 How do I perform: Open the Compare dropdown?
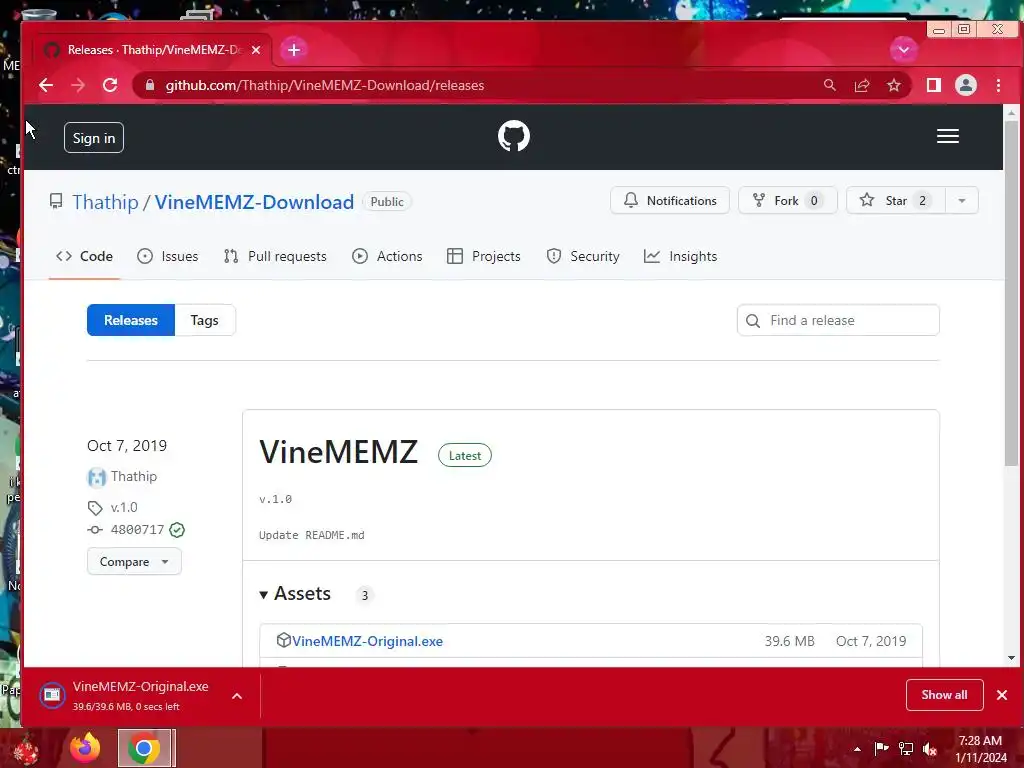click(x=134, y=562)
